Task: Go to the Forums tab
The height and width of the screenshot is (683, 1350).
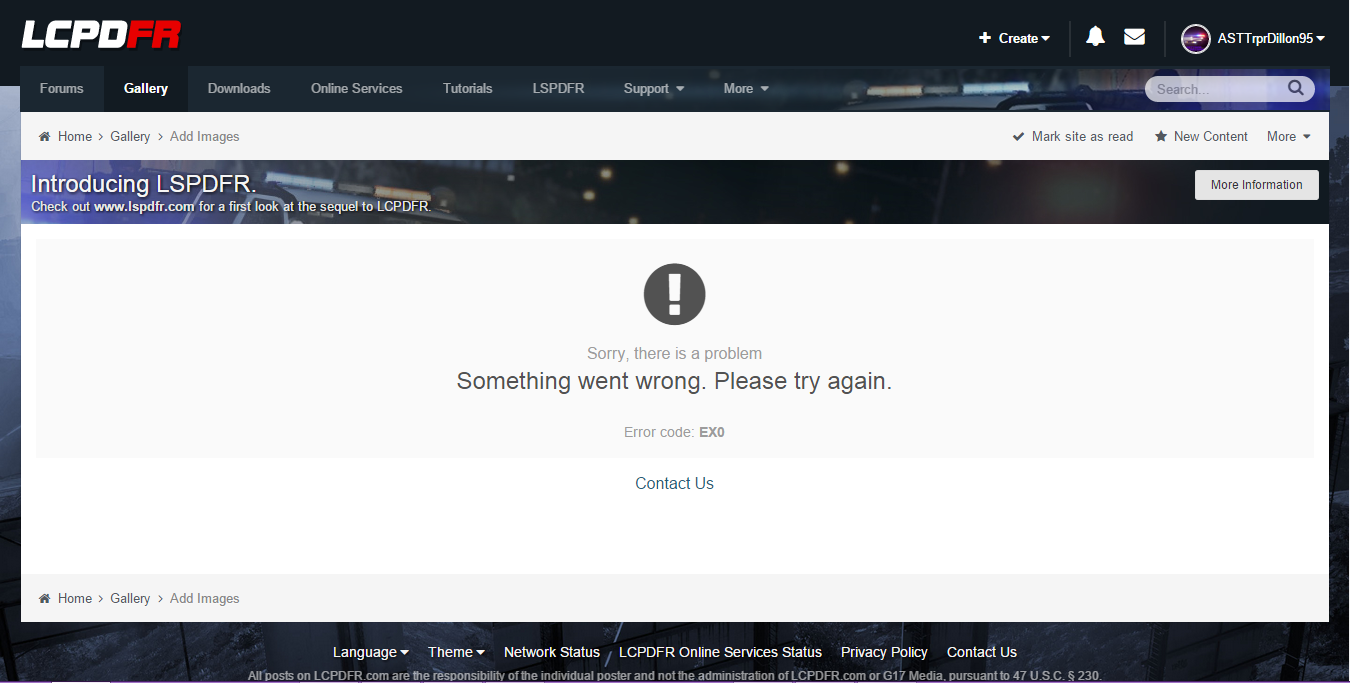Action: [62, 88]
